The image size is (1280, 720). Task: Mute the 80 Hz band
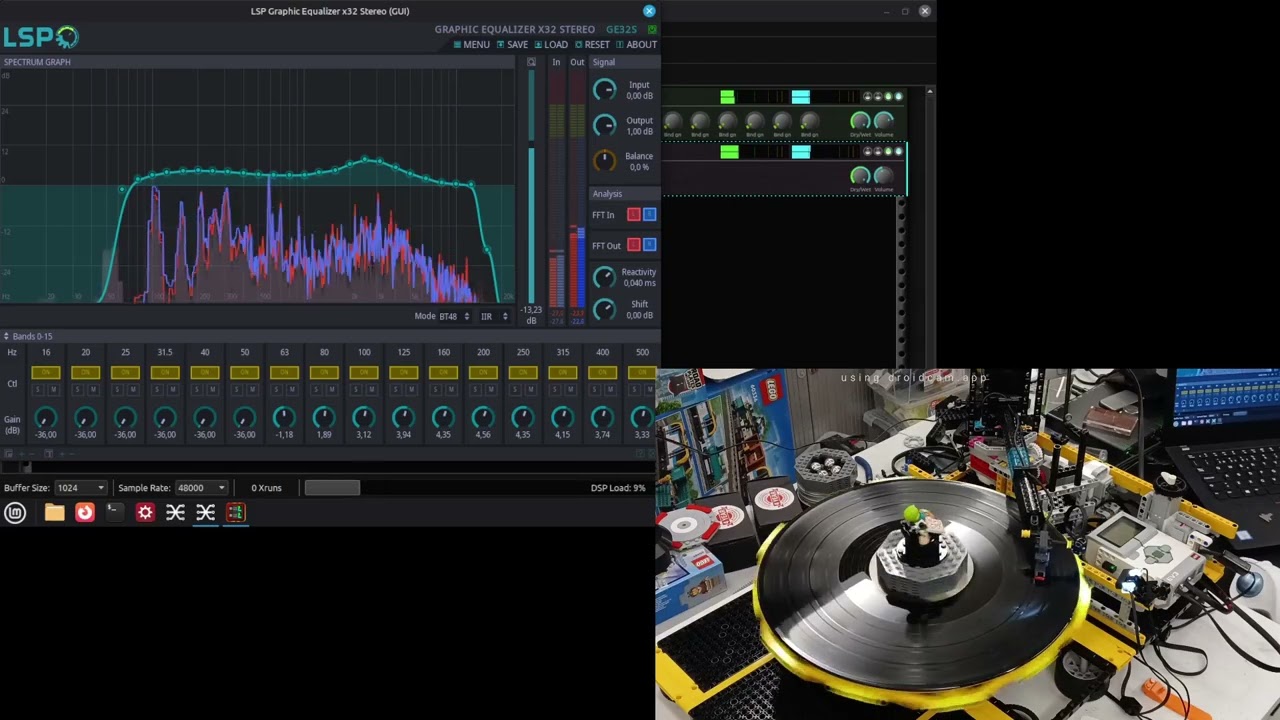click(332, 390)
